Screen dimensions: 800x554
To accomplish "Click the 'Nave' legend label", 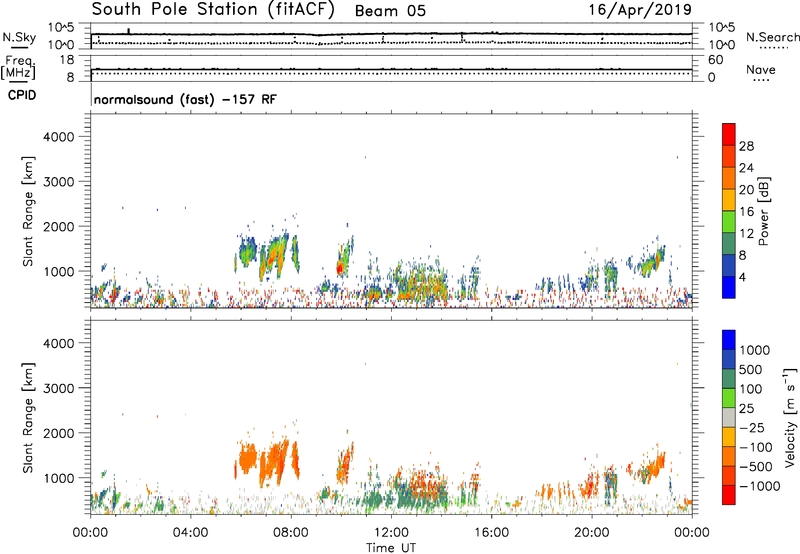I will coord(761,69).
